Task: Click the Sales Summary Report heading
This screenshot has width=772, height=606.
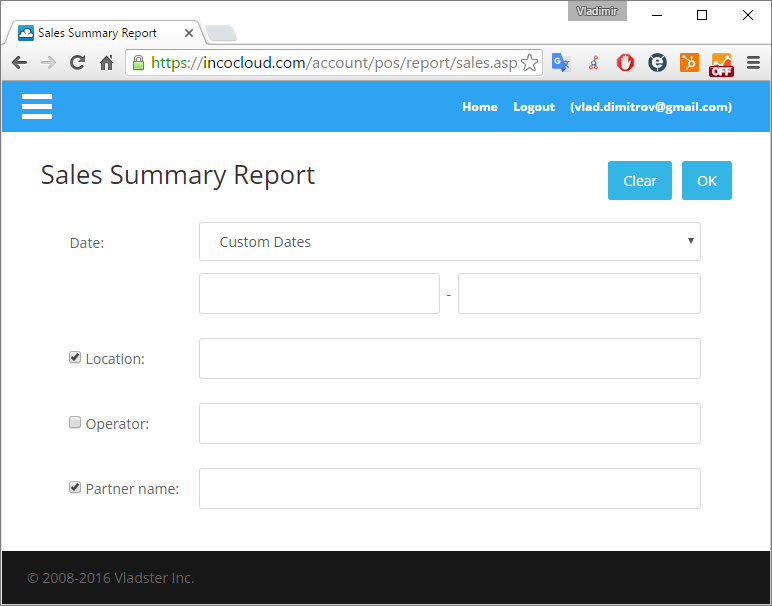Action: click(178, 175)
